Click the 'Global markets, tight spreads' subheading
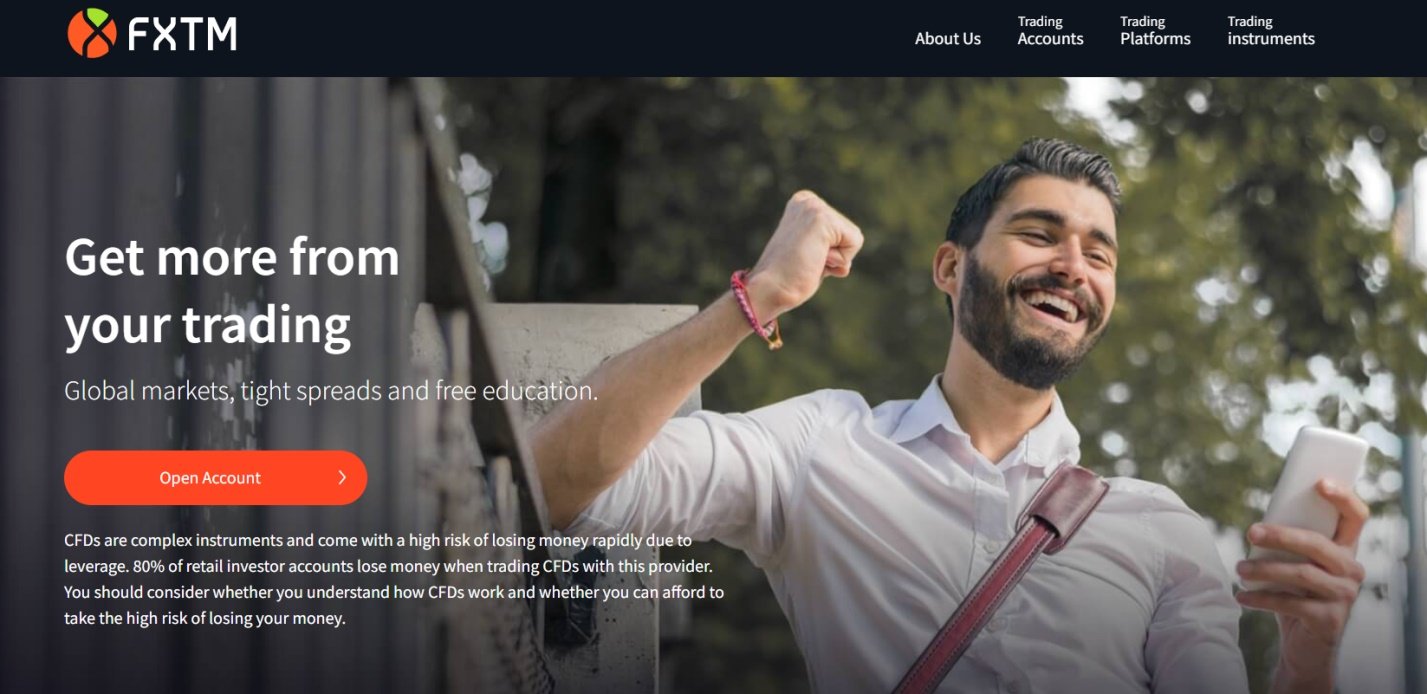1427x694 pixels. coord(331,391)
